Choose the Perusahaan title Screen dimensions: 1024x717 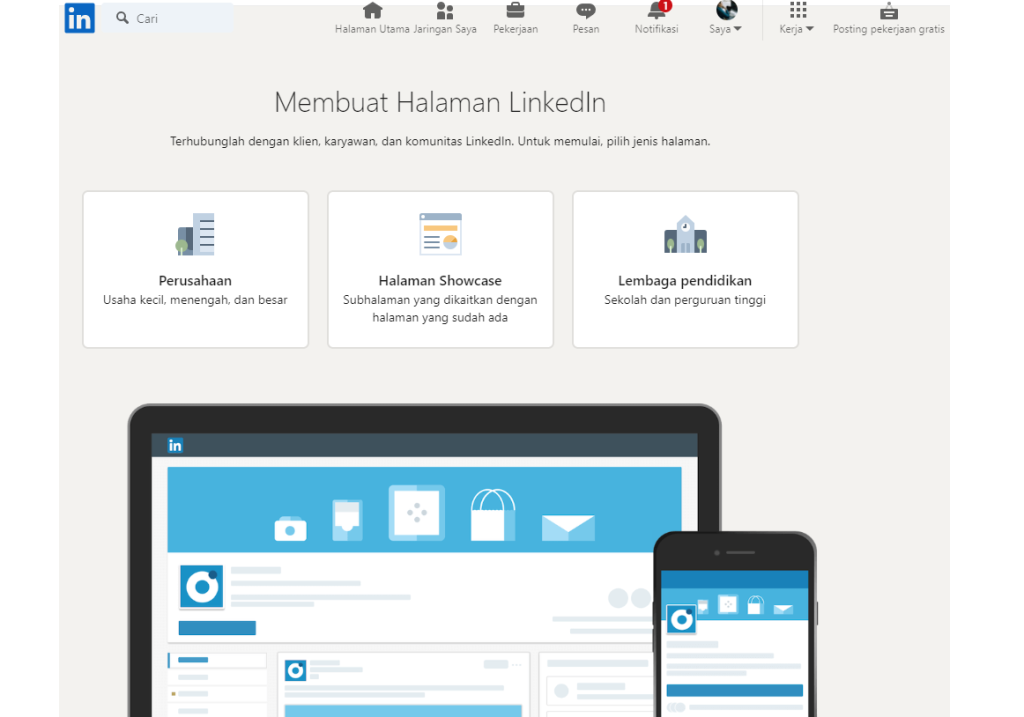pos(195,281)
